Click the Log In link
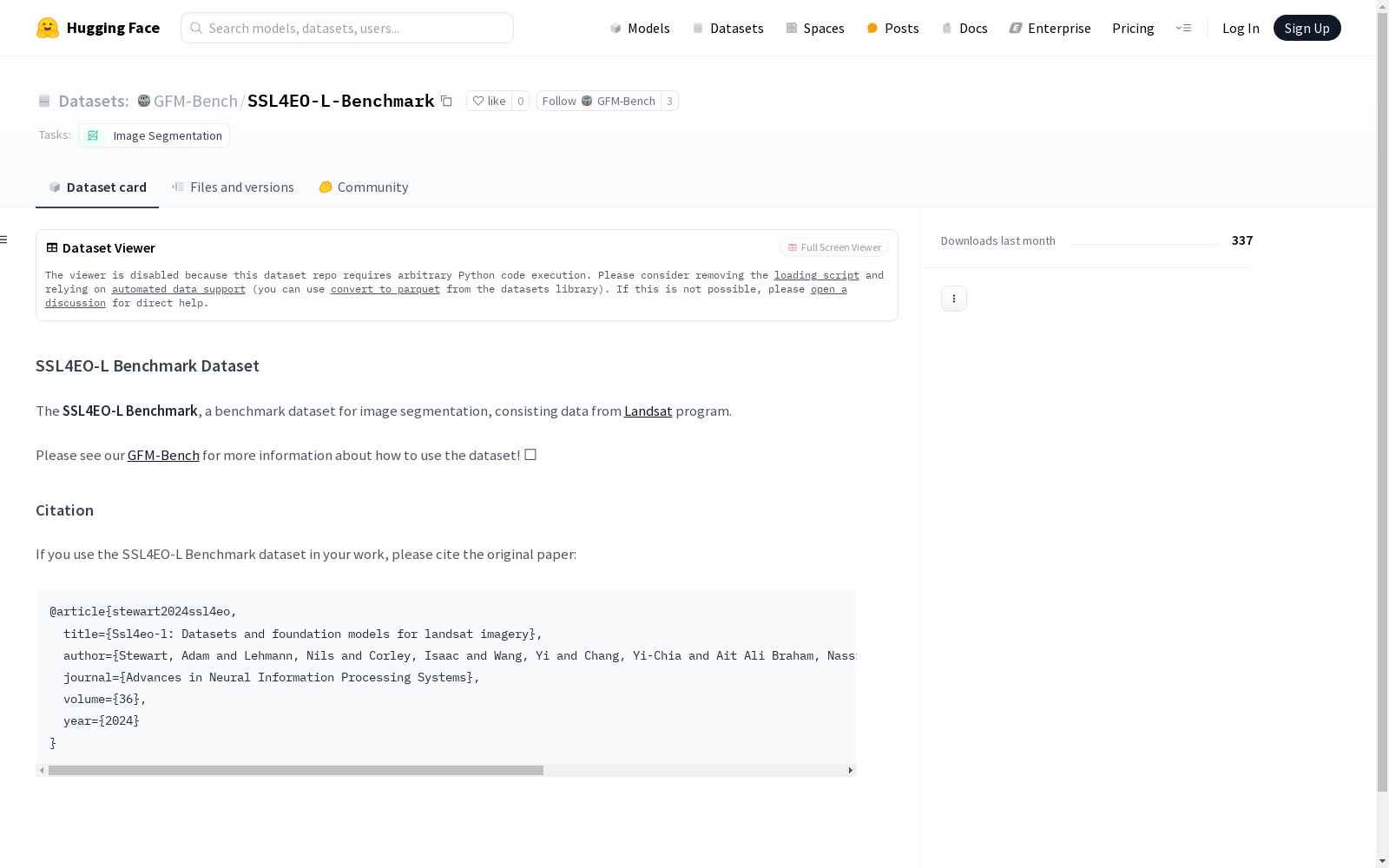Viewport: 1389px width, 868px height. (1241, 28)
